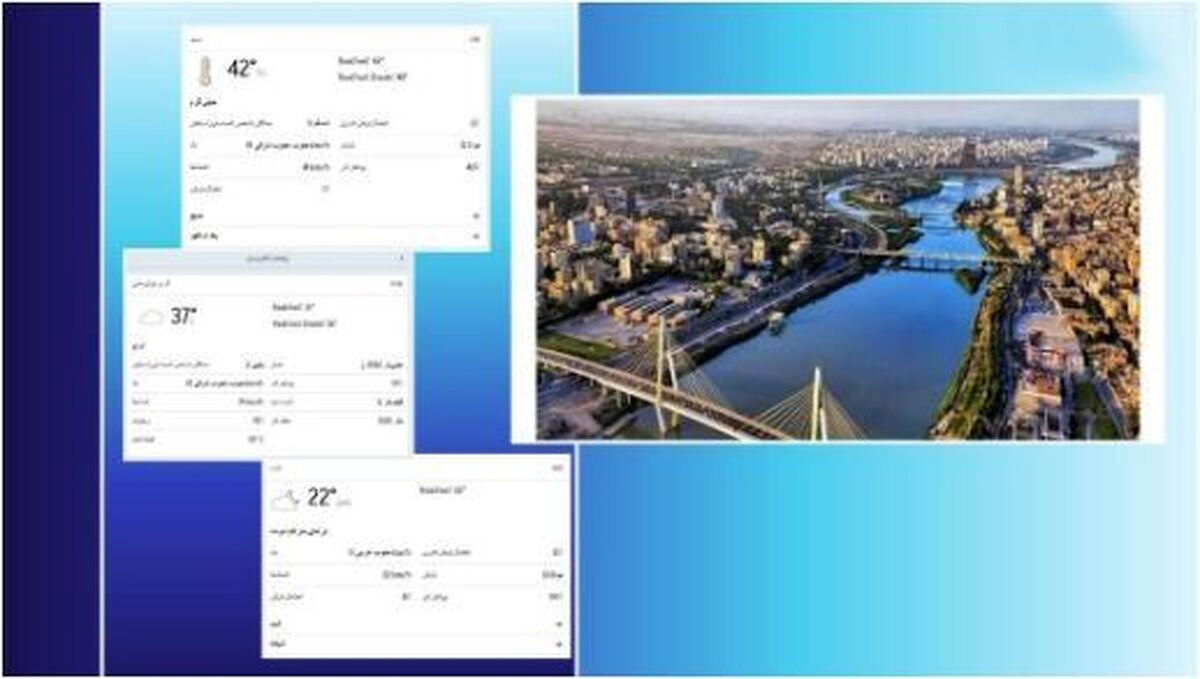Click the RealFeel text in the 22° panel
1200x679 pixels.
[443, 490]
